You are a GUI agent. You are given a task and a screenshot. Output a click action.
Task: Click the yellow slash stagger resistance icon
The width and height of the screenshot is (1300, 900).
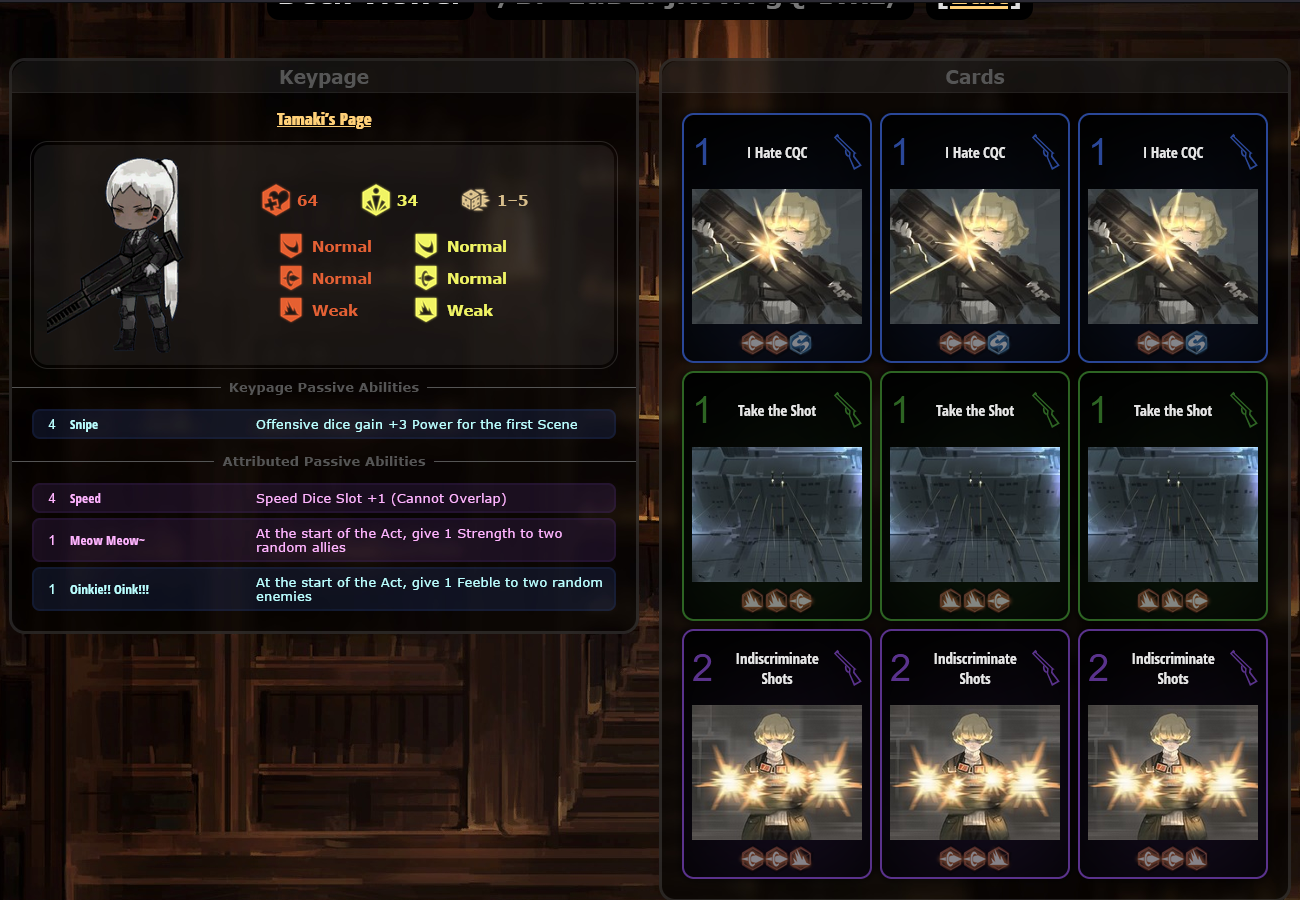(426, 246)
